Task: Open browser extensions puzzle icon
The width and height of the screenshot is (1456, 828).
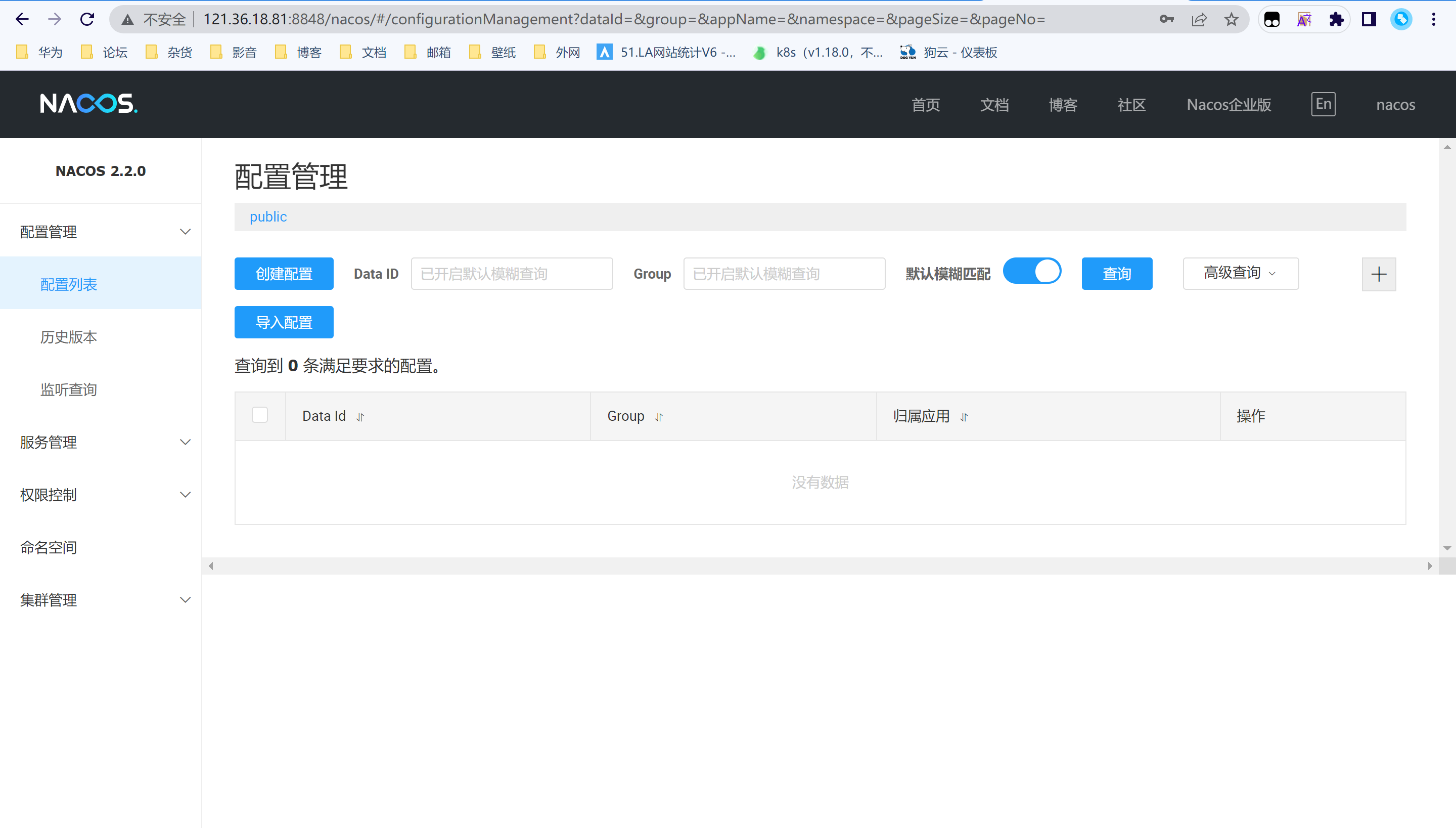Action: click(1336, 19)
